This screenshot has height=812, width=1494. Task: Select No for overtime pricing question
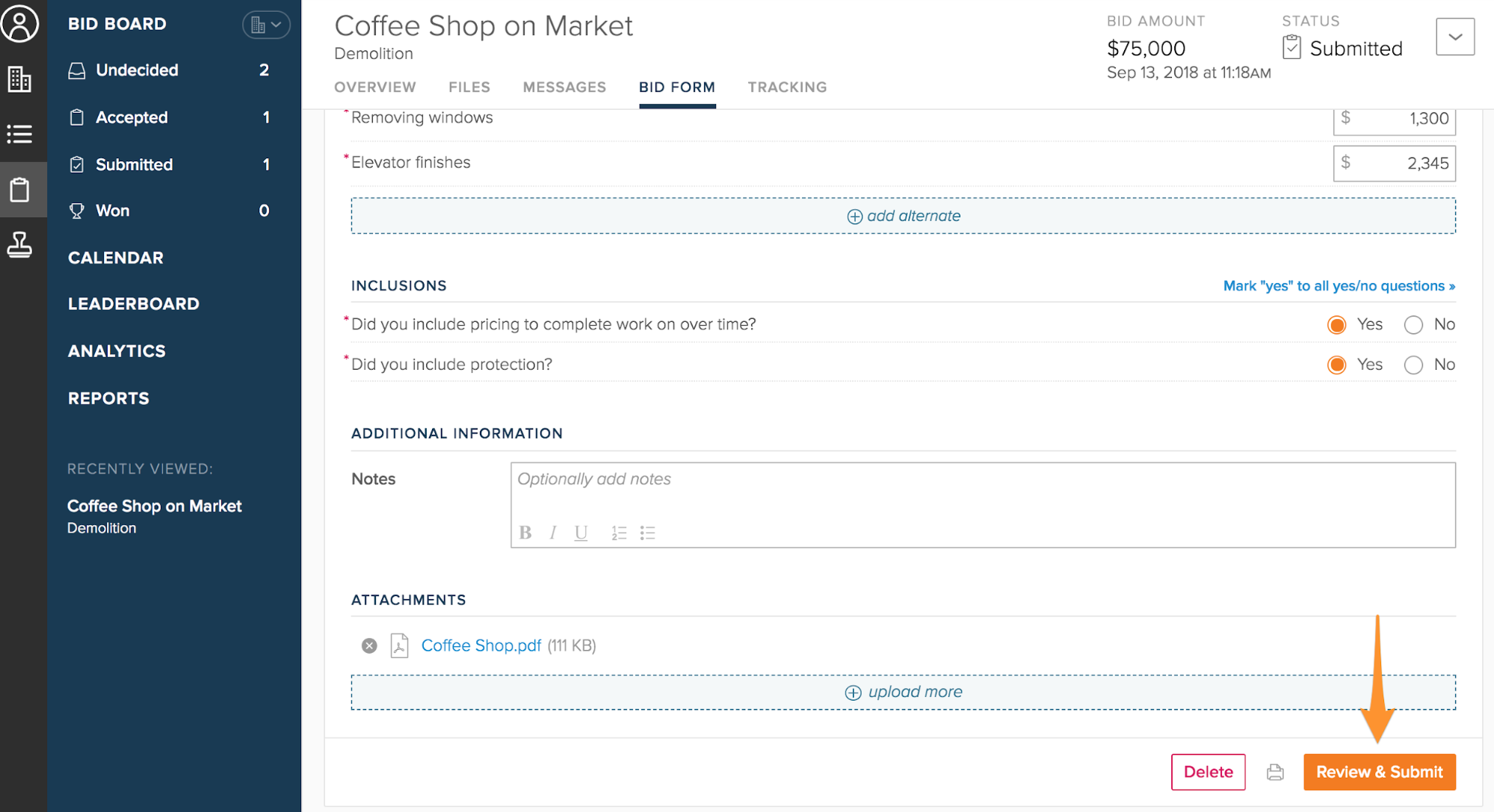tap(1413, 325)
